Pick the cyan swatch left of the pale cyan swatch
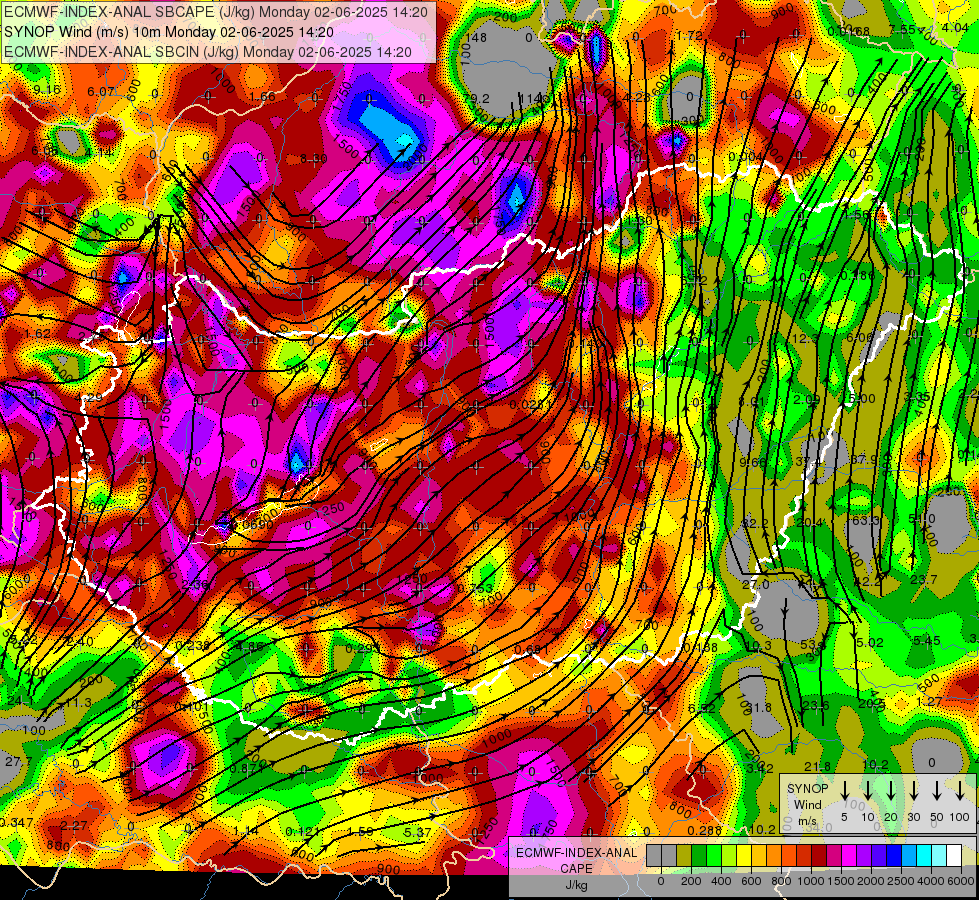The width and height of the screenshot is (979, 900). [x=924, y=856]
